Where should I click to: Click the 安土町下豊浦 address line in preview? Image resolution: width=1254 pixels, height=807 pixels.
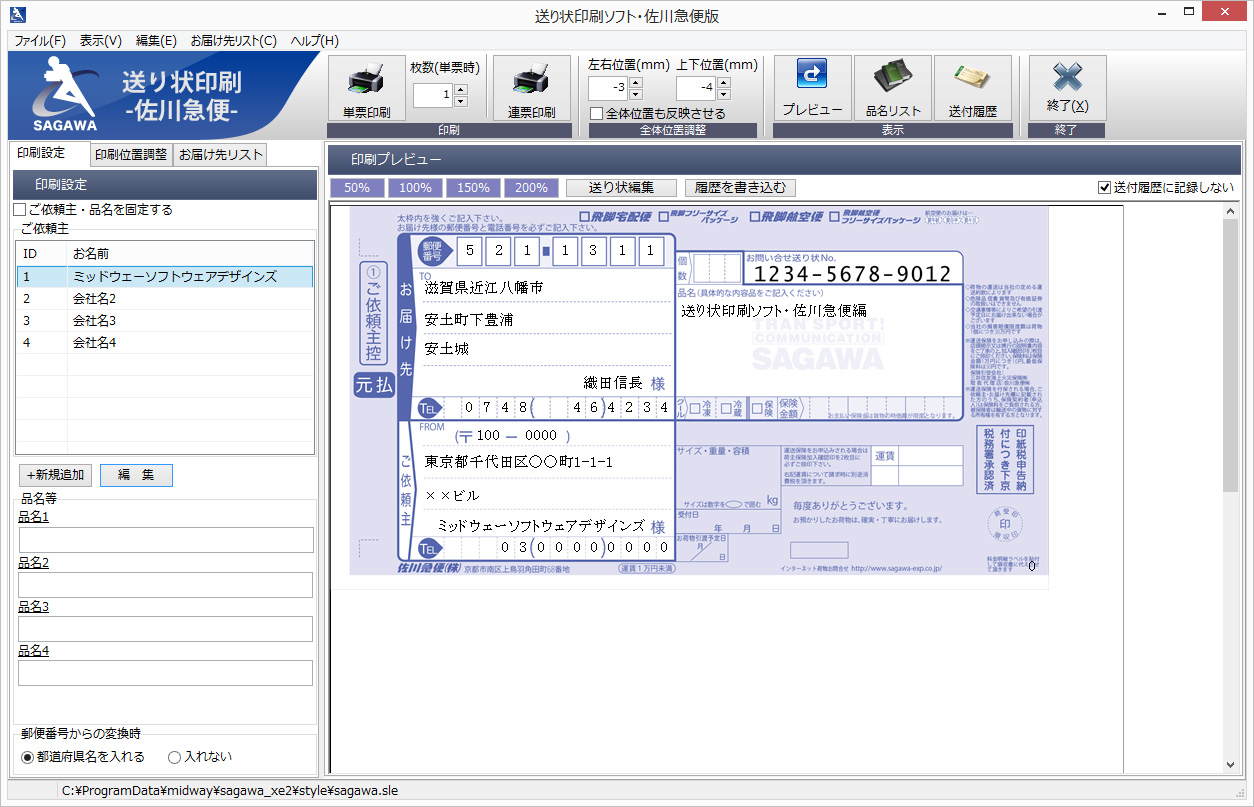click(x=469, y=320)
